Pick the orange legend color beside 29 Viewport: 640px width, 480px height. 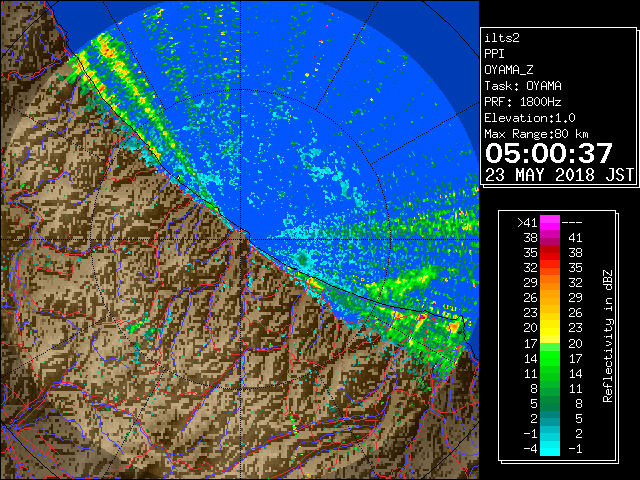coord(550,282)
